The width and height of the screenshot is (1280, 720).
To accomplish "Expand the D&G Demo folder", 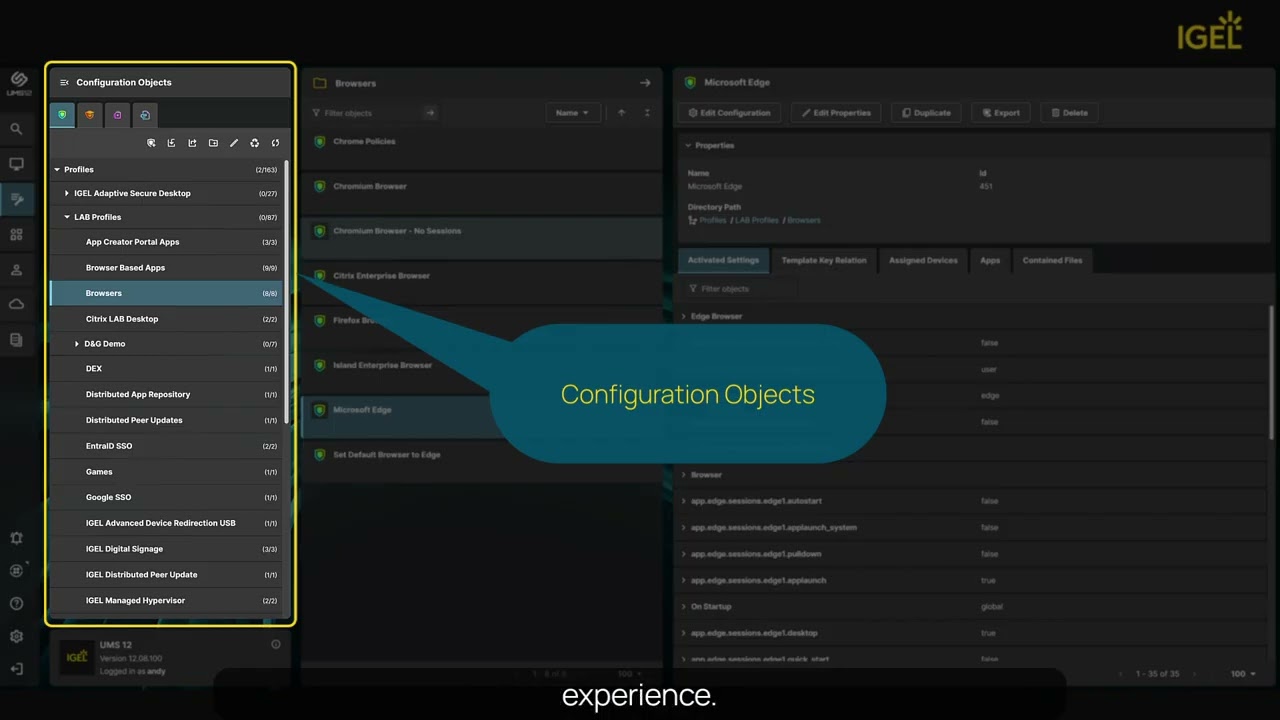I will [77, 344].
